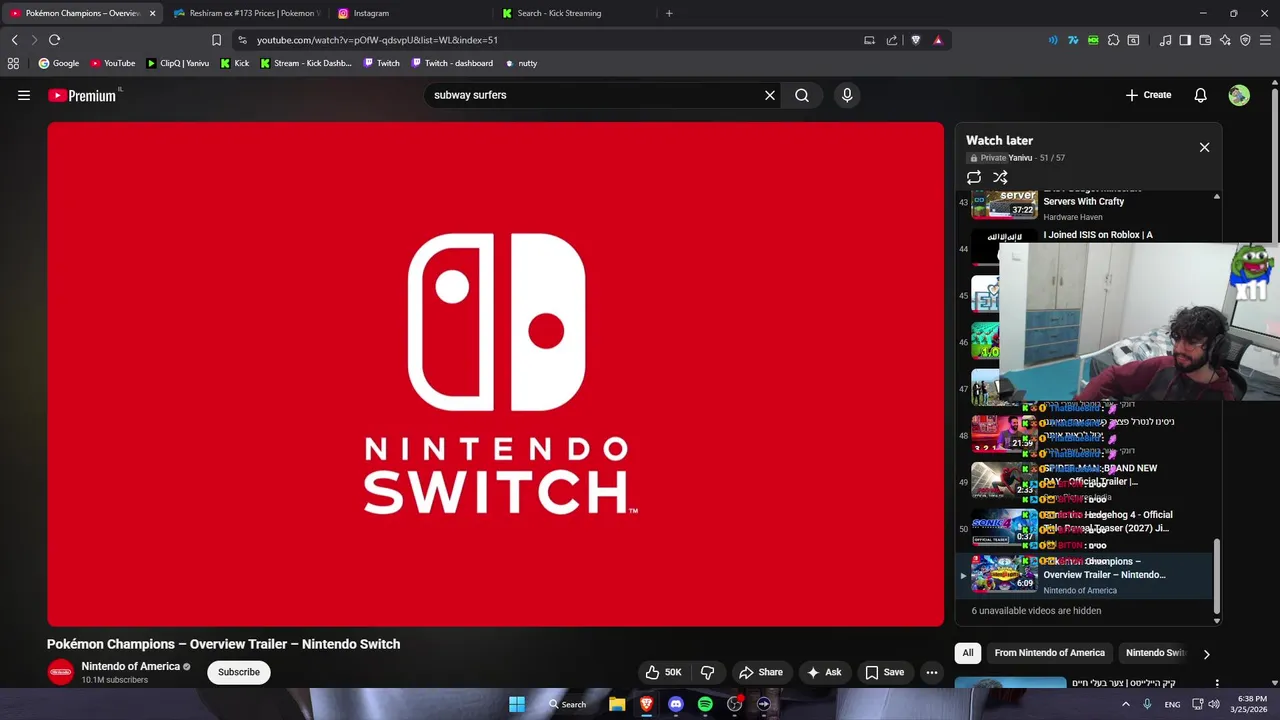Select the All filter chip
This screenshot has height=720, width=1280.
[968, 653]
